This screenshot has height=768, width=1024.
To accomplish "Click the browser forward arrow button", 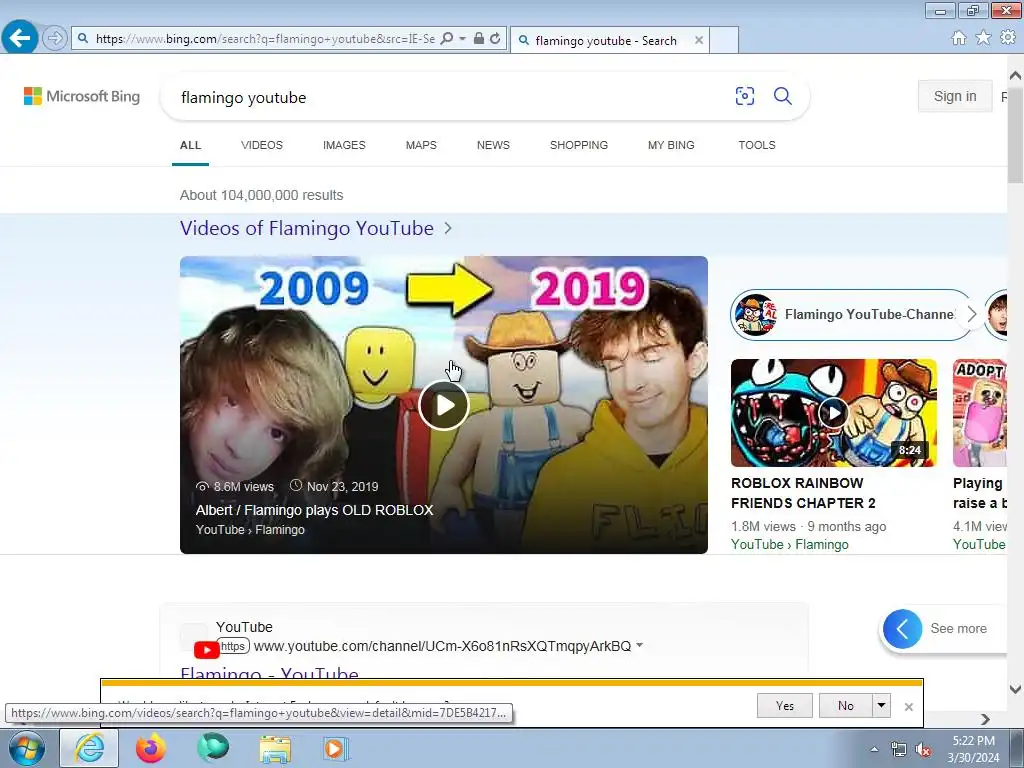I will coord(55,39).
